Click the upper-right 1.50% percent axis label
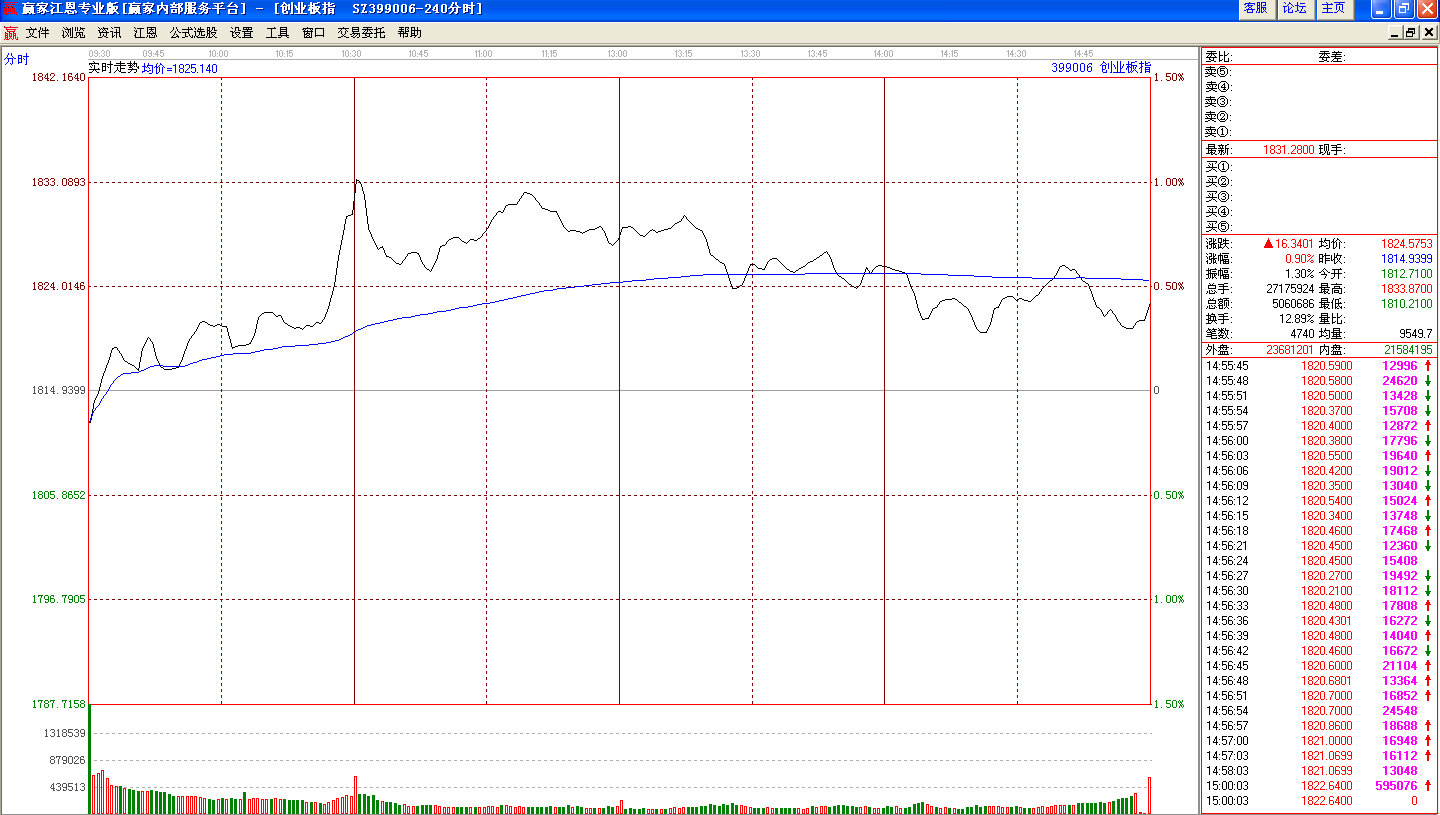The width and height of the screenshot is (1440, 815). tap(1169, 77)
